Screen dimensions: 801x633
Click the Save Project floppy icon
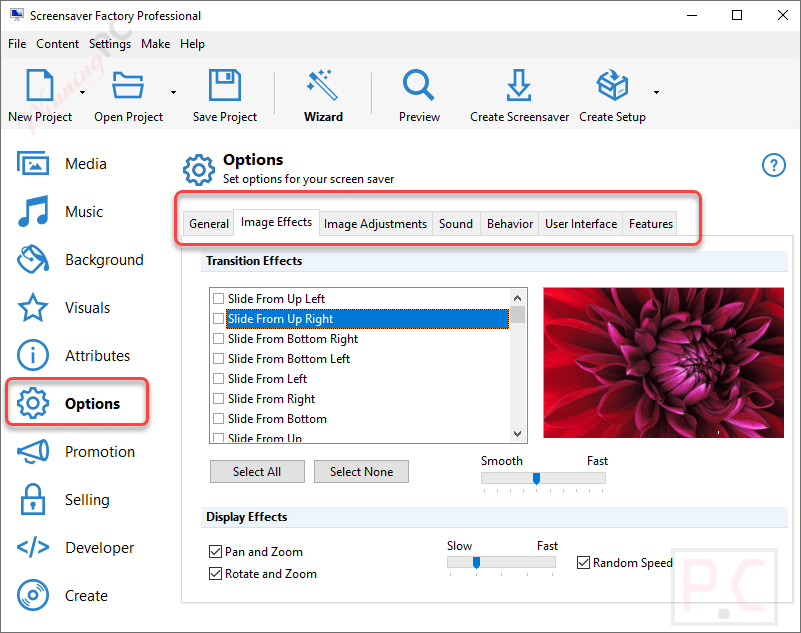click(224, 85)
